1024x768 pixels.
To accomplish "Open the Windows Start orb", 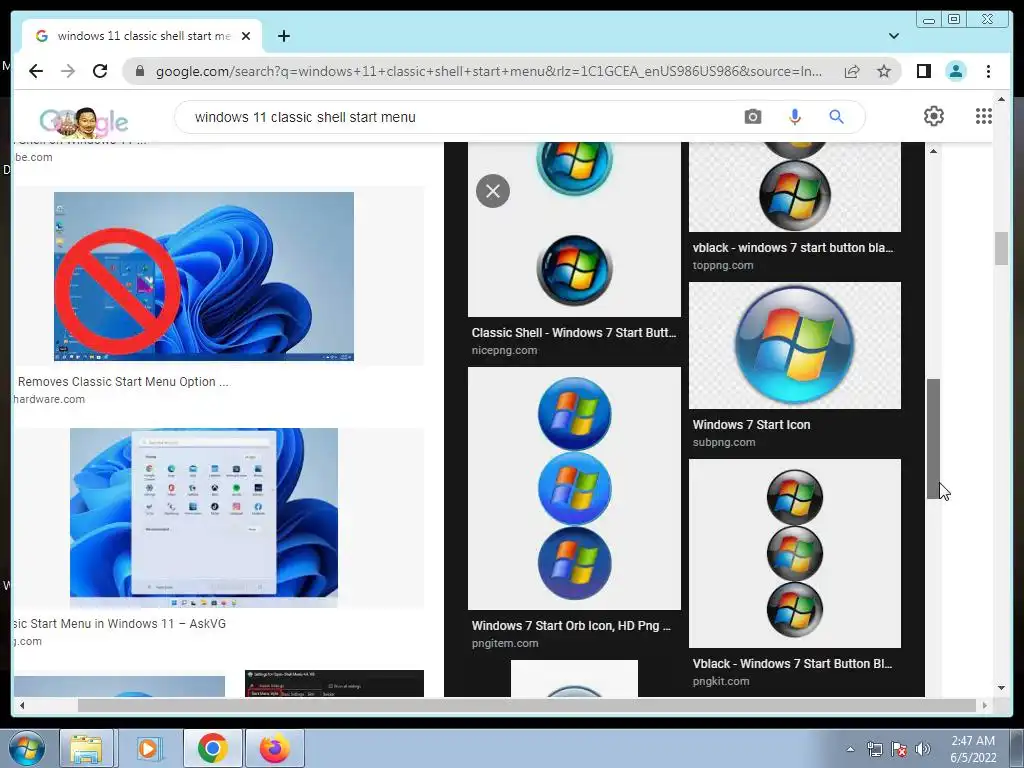I will click(x=27, y=748).
